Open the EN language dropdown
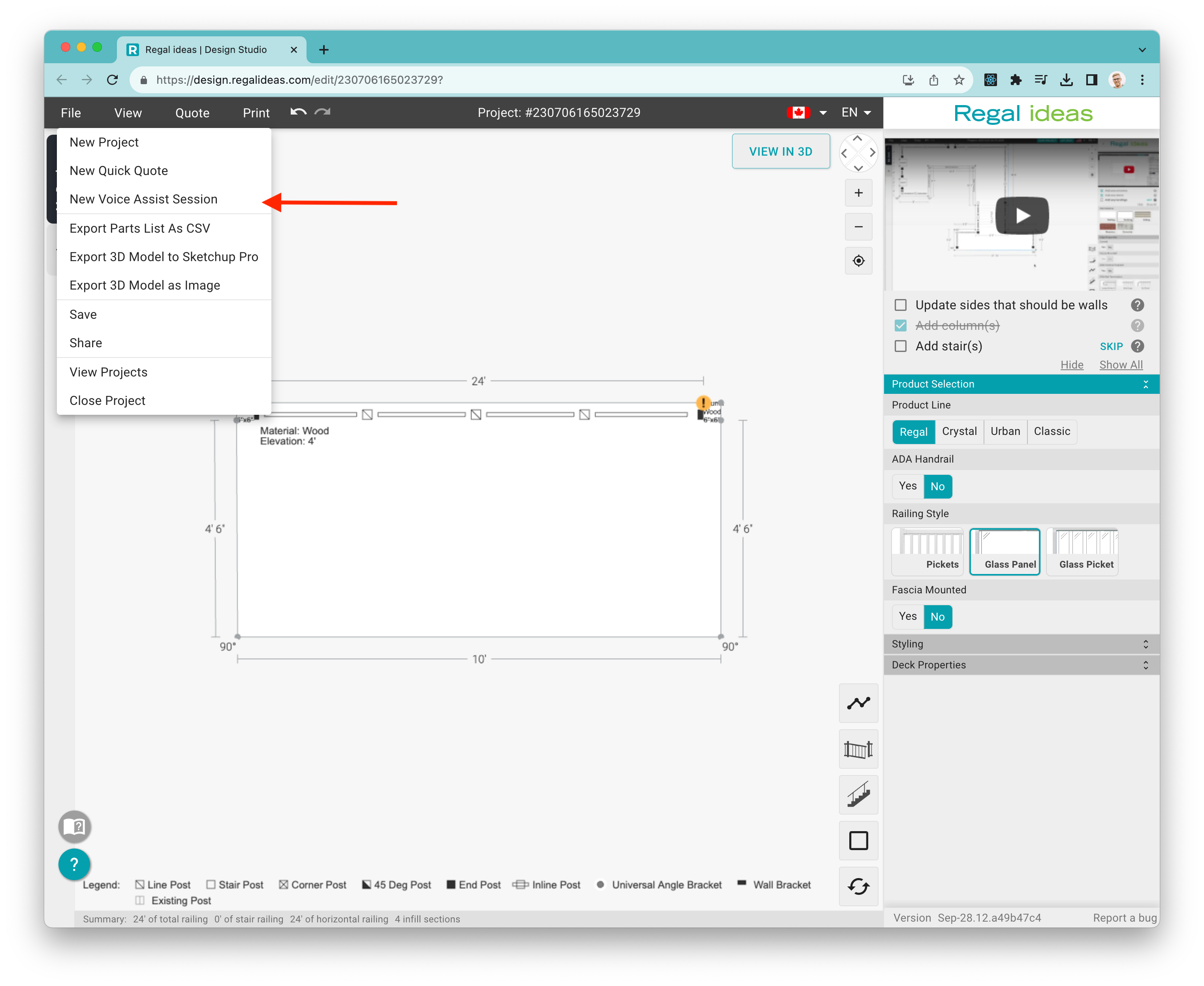The height and width of the screenshot is (986, 1204). [x=856, y=113]
